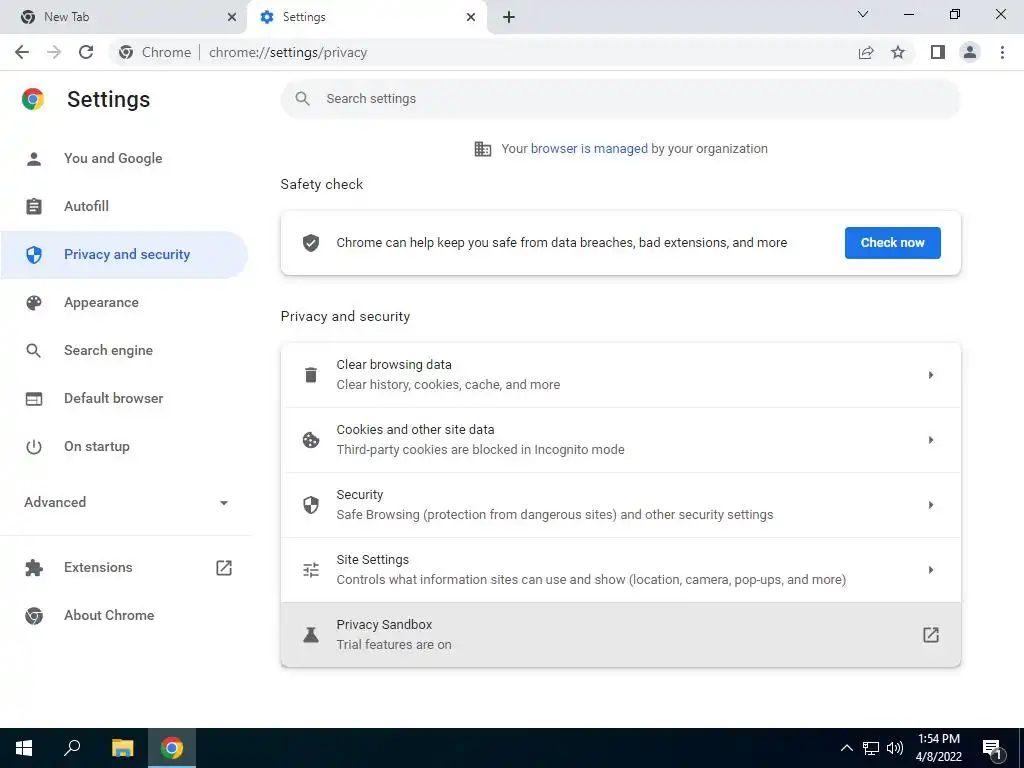Switch to the New Tab tab
The height and width of the screenshot is (768, 1024).
pyautogui.click(x=123, y=17)
